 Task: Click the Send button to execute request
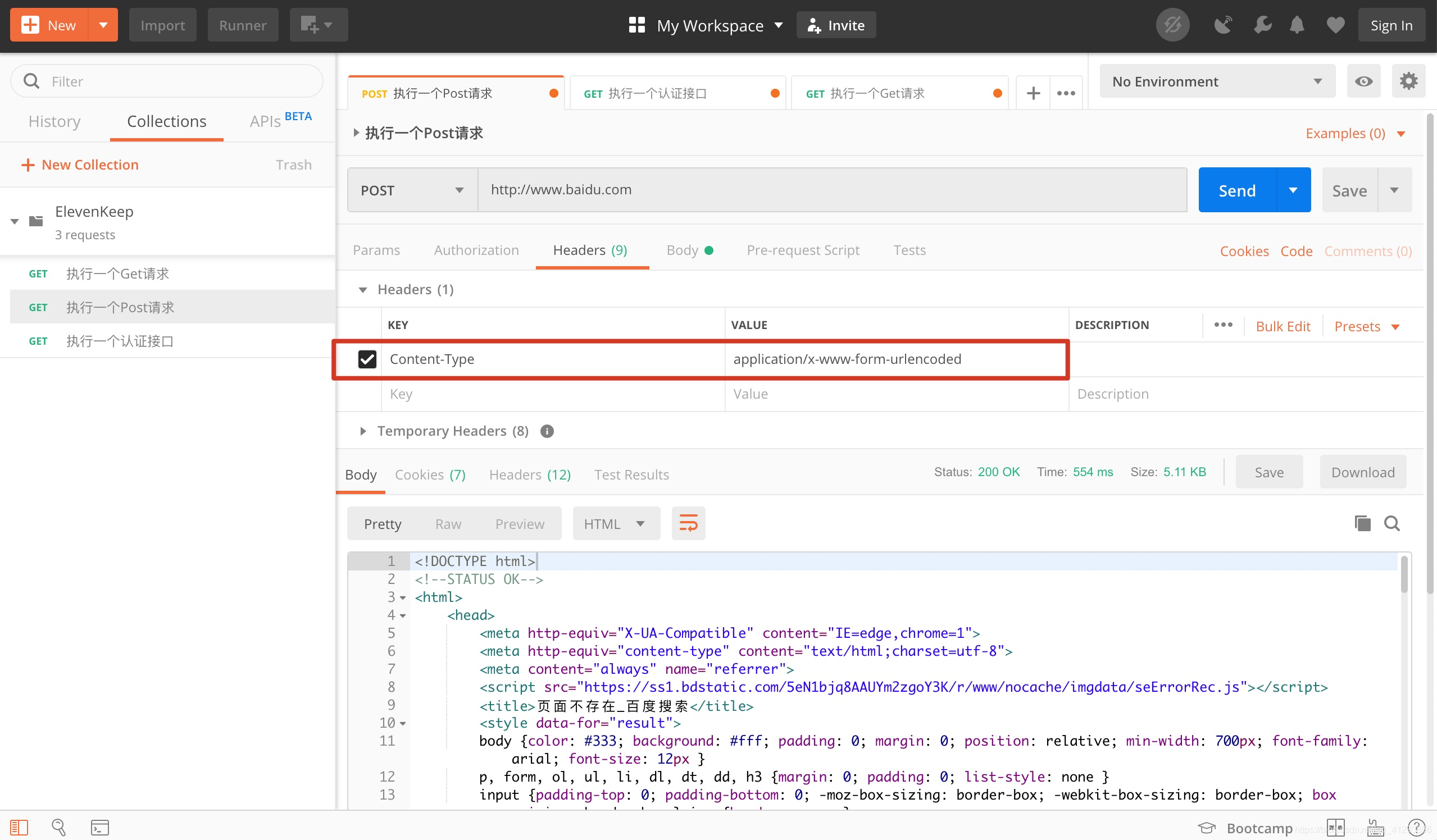coord(1237,190)
